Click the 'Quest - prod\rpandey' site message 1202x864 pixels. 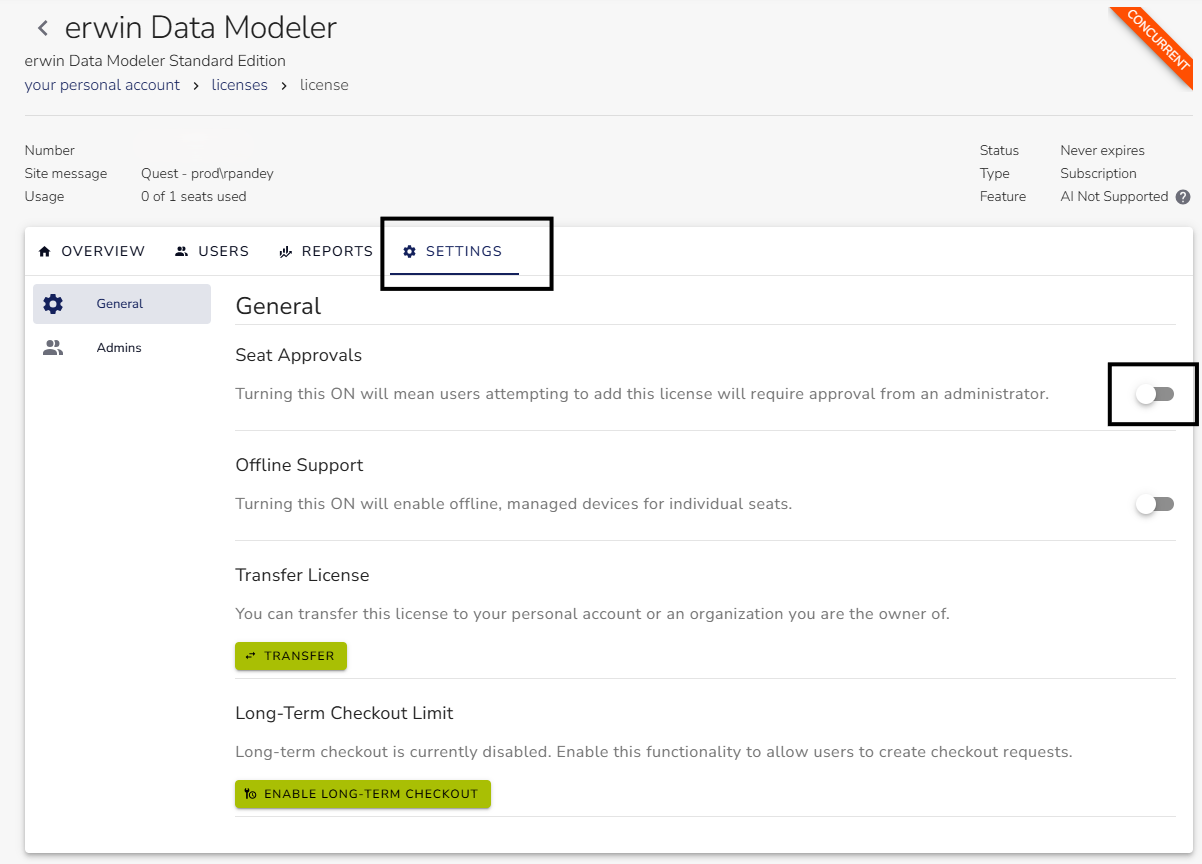tap(207, 174)
